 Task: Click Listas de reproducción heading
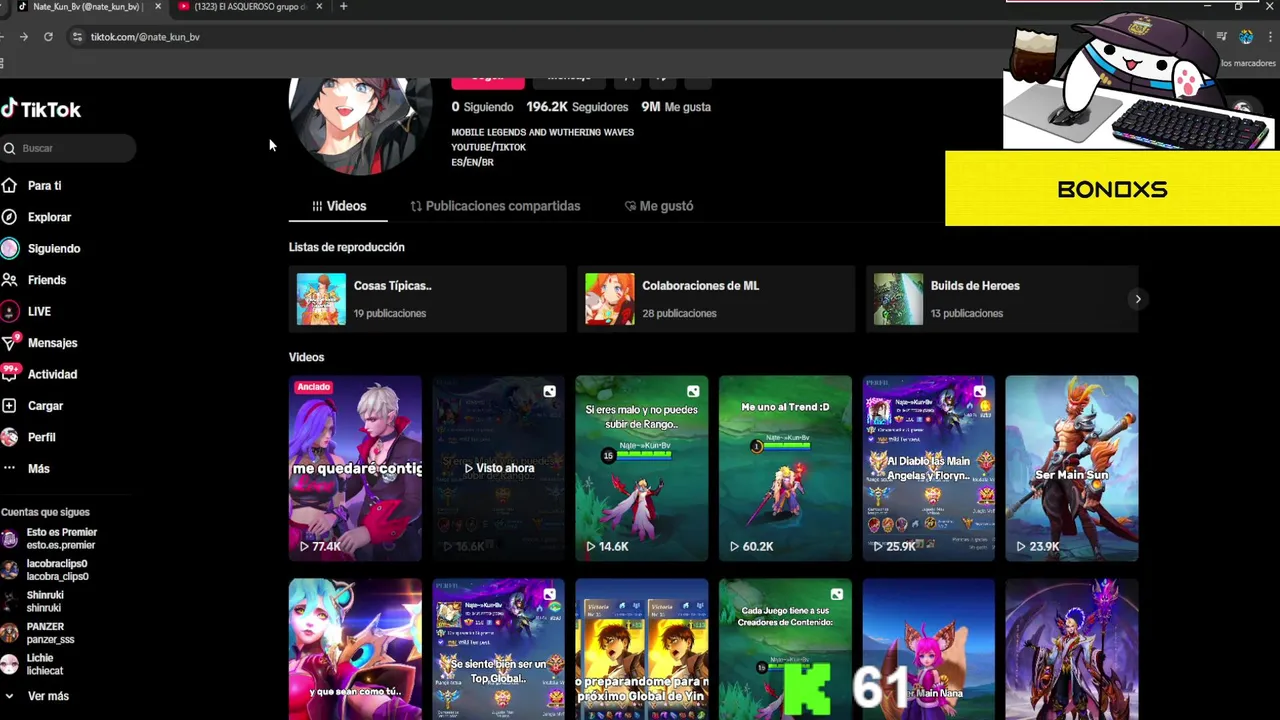tap(347, 247)
